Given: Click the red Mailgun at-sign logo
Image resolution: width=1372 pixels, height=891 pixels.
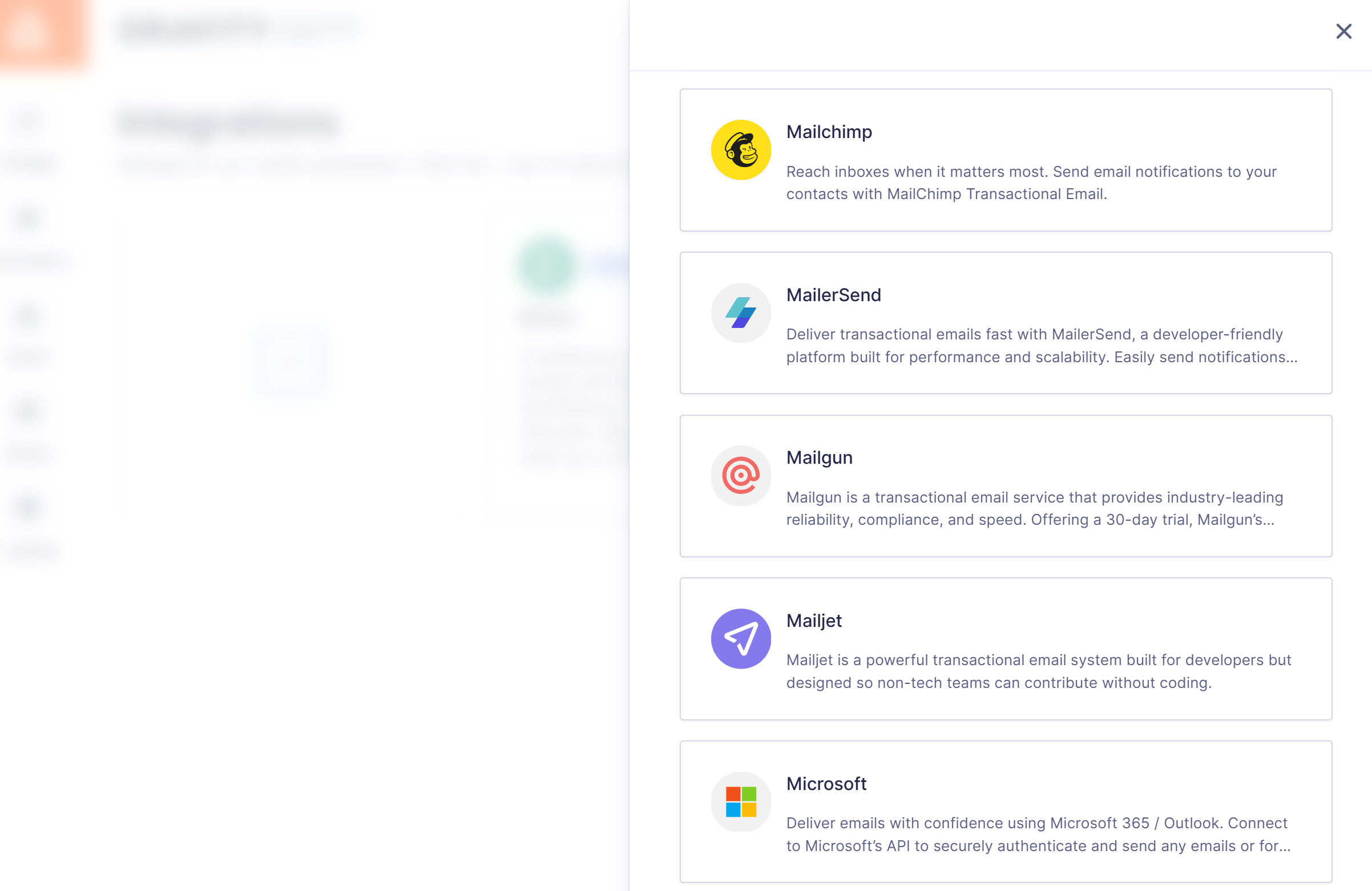Looking at the screenshot, I should [x=741, y=476].
